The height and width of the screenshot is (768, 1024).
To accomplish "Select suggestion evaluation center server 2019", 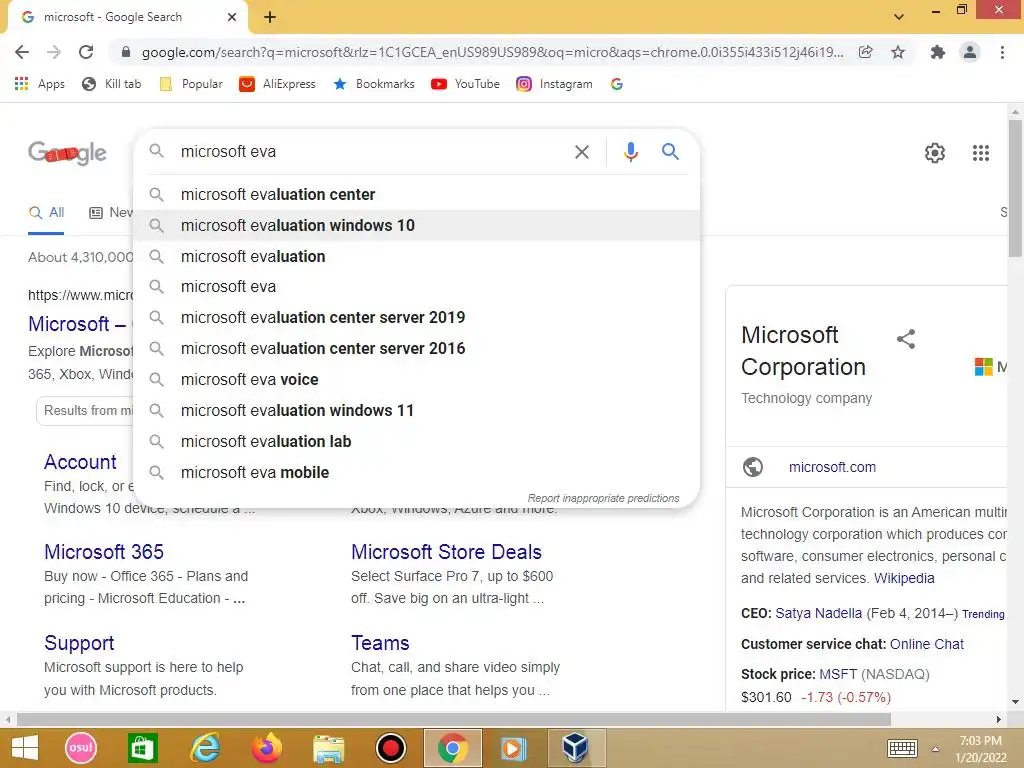I will point(417,317).
